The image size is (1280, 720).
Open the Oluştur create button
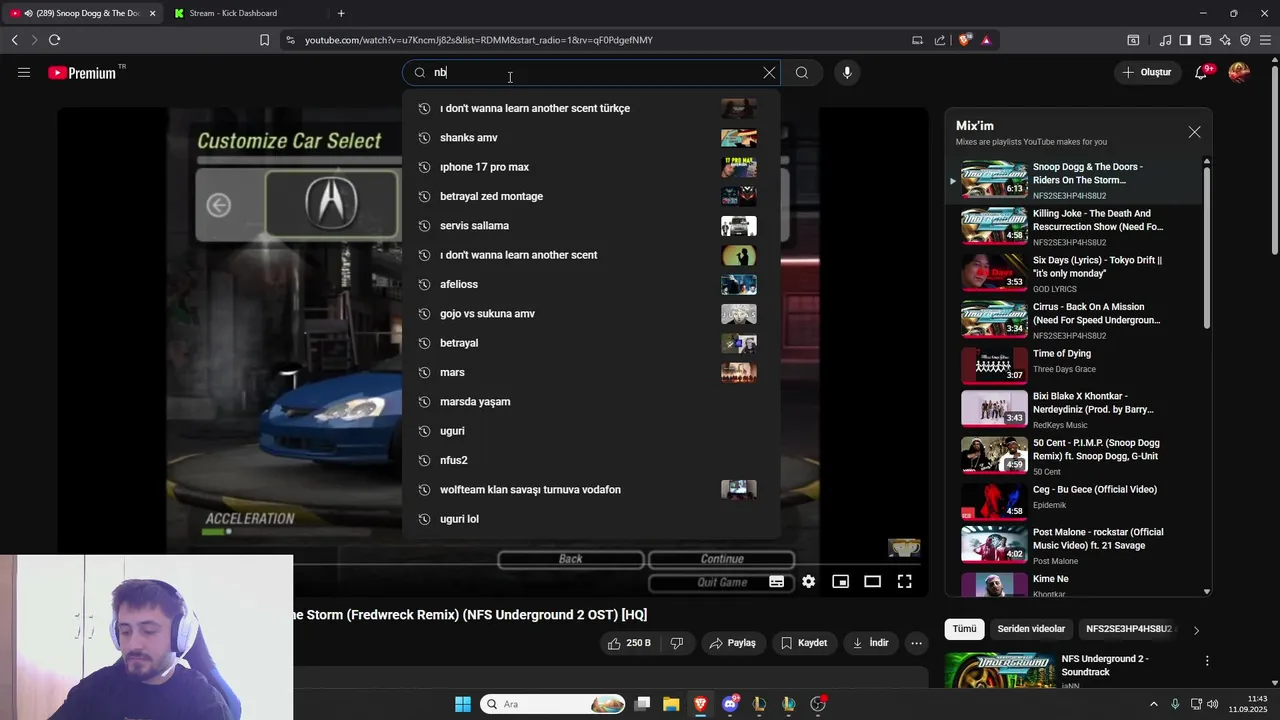pos(1146,72)
